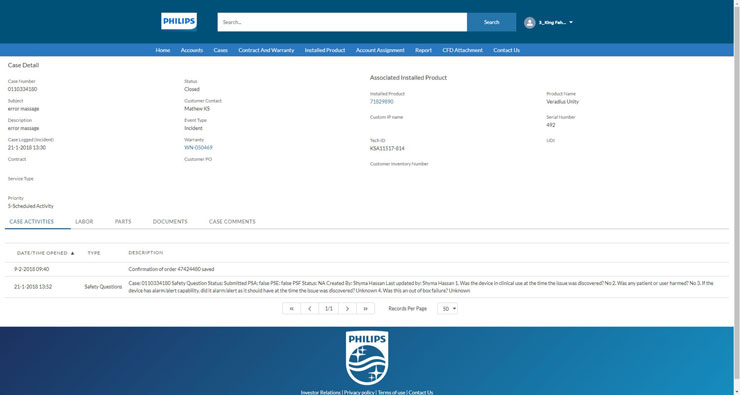The height and width of the screenshot is (395, 740).
Task: Open the Records Per Page dropdown
Action: point(447,309)
